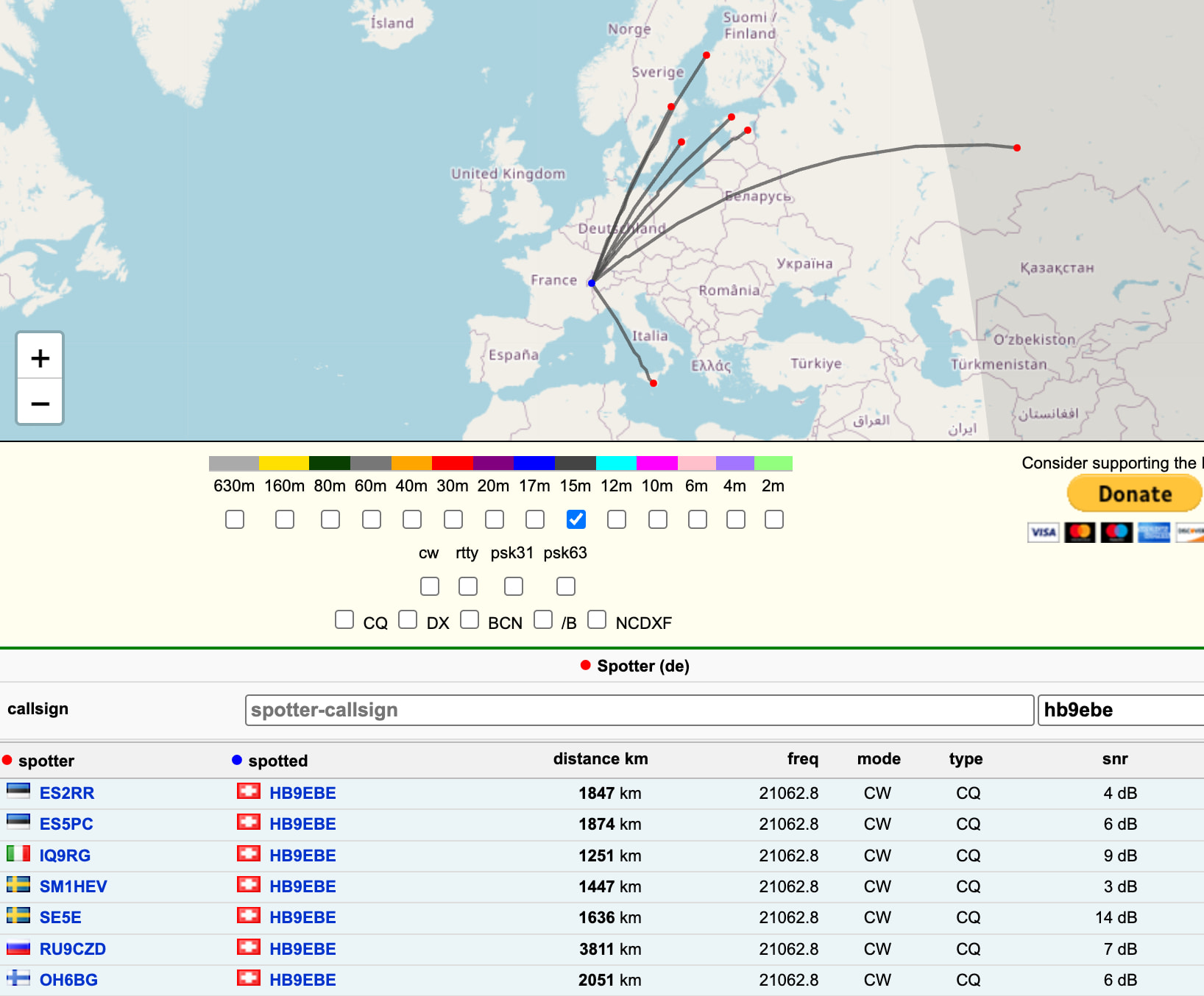Click the Italian flag beside IQ9RG

(x=18, y=854)
